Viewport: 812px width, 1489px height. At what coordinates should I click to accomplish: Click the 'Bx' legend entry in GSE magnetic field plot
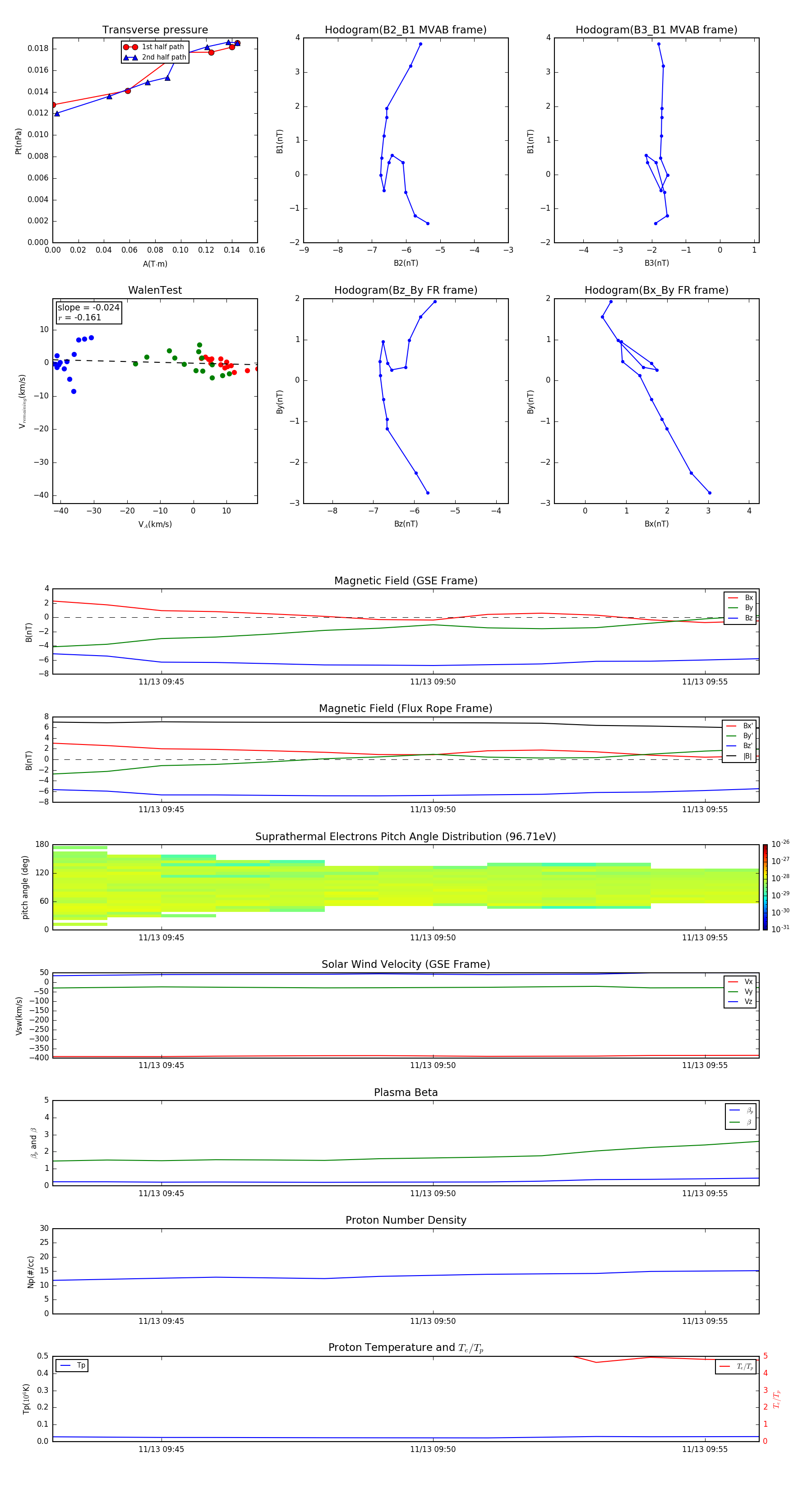[740, 598]
